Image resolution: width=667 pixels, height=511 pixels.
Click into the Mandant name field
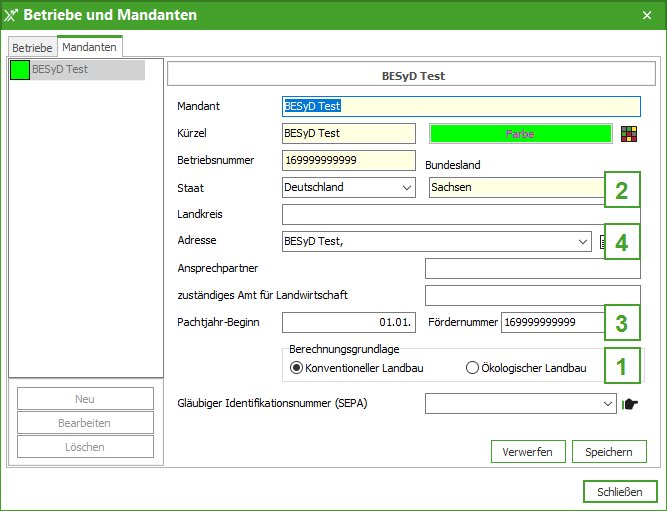[x=461, y=106]
